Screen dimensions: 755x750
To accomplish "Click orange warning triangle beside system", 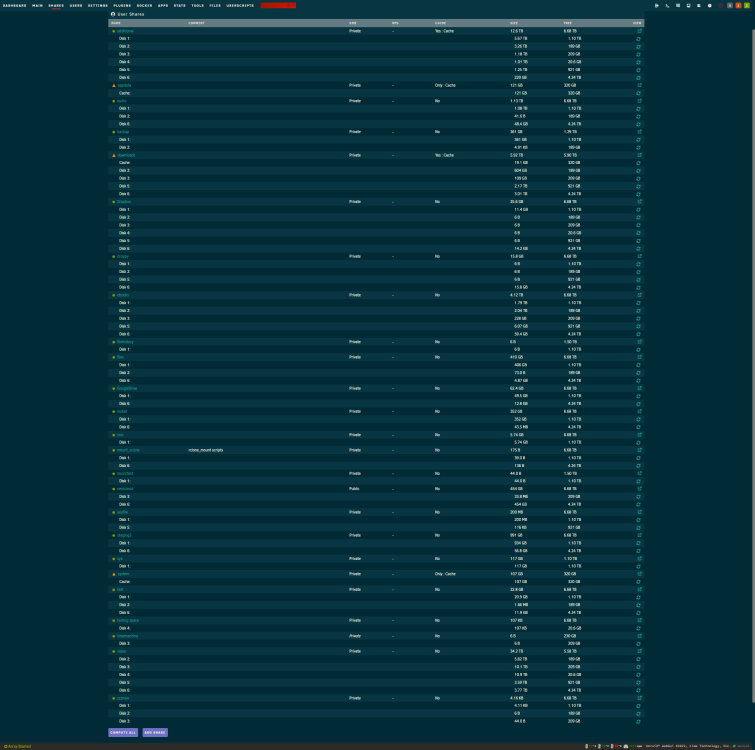I will [114, 574].
